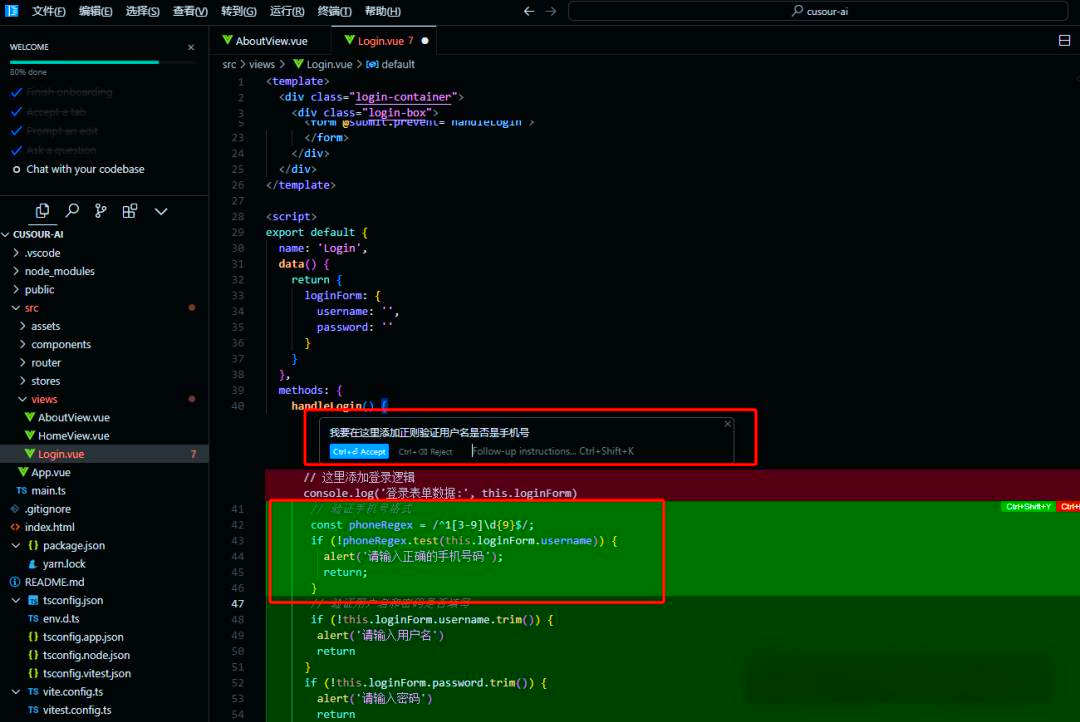Toggle the editor layout icon at top right
Viewport: 1080px width, 722px height.
[1064, 41]
